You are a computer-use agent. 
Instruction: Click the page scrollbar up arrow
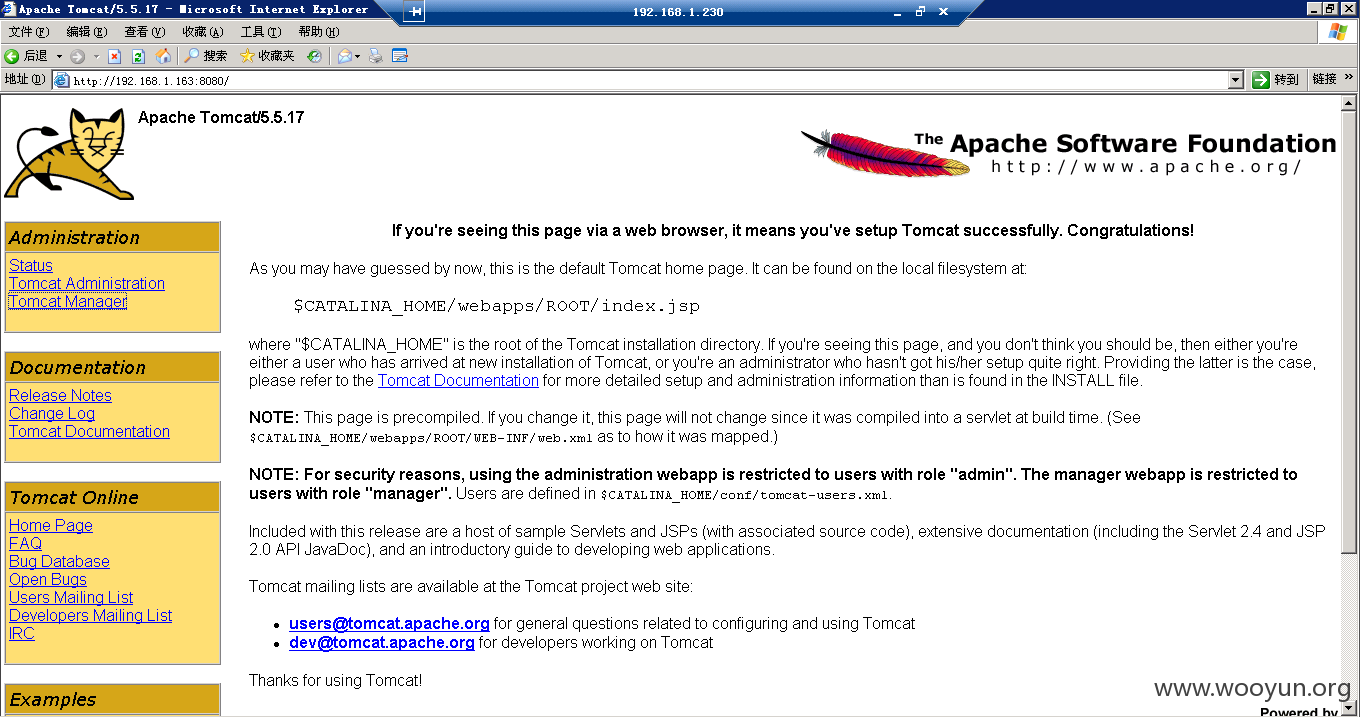click(x=1349, y=102)
